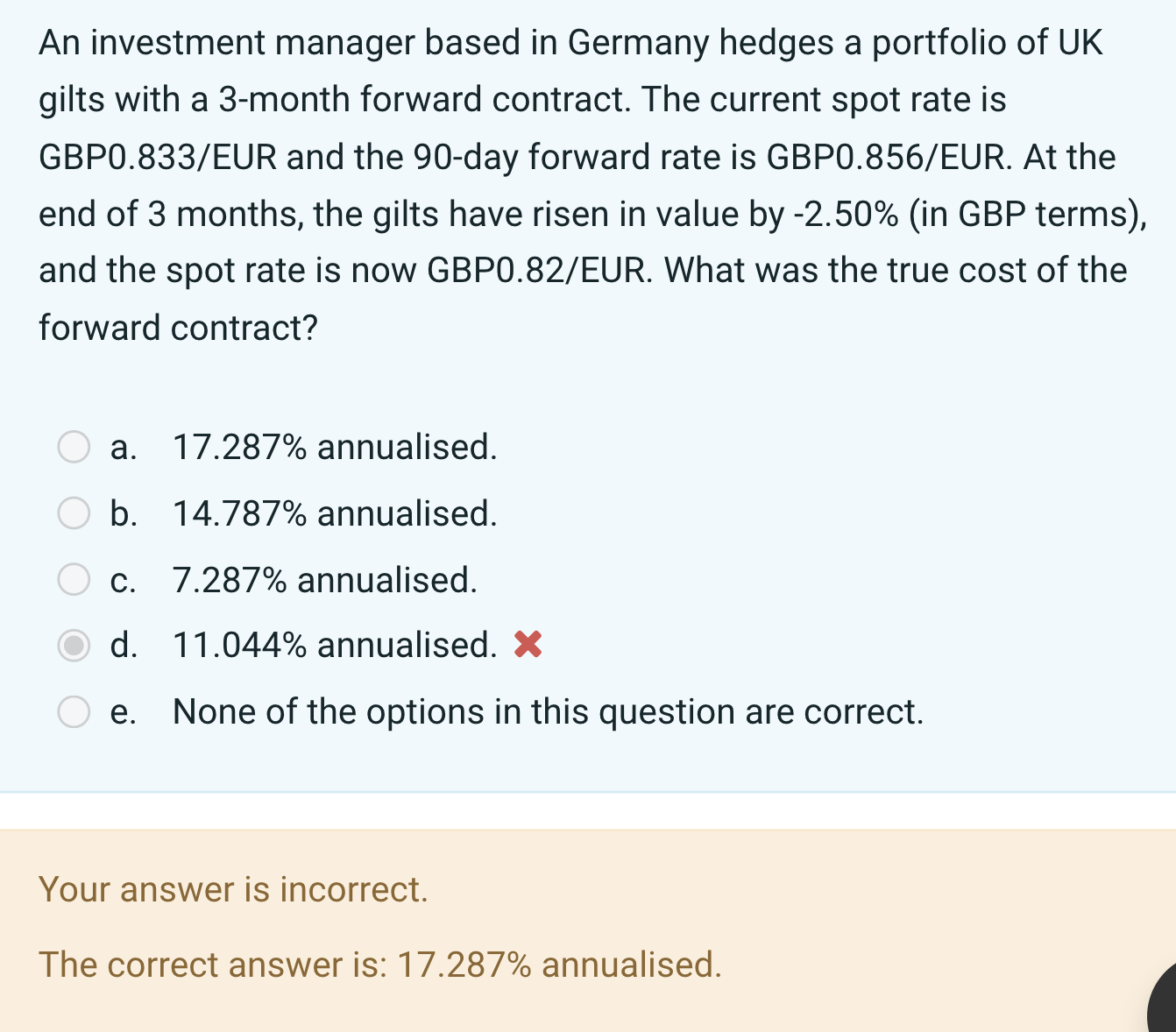This screenshot has height=1032, width=1176.
Task: Click the "14.787% annualised." option text
Action: (335, 513)
